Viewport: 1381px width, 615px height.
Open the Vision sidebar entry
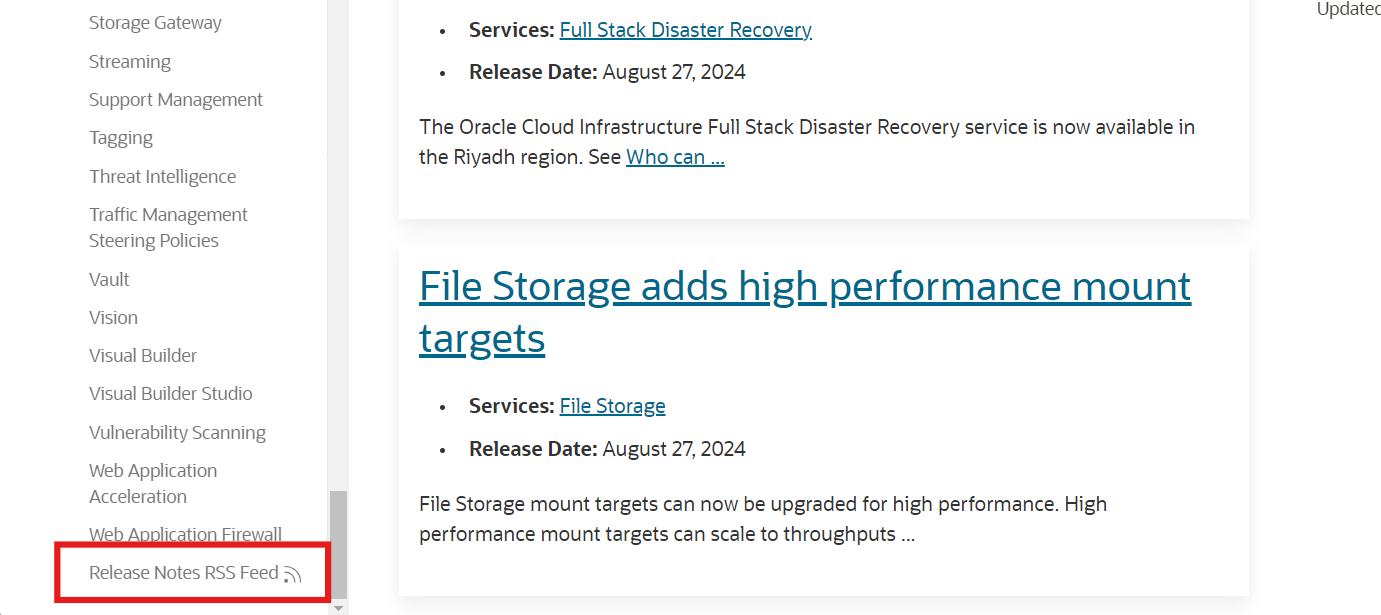point(113,318)
